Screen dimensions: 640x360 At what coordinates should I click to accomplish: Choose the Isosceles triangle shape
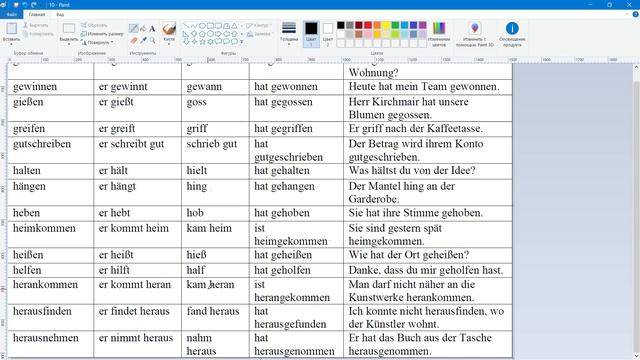234,26
